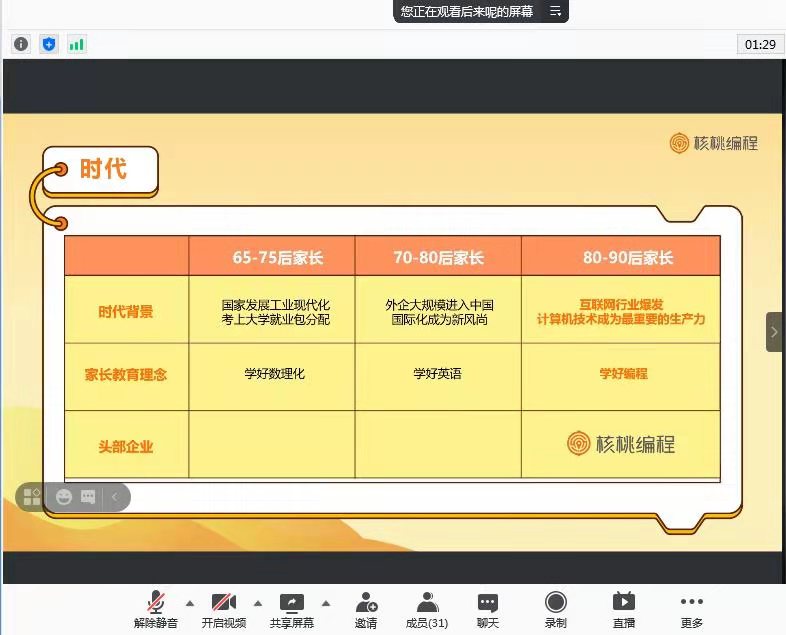786x635 pixels.
Task: Unmute microphone via 解除静音
Action: coord(155,609)
